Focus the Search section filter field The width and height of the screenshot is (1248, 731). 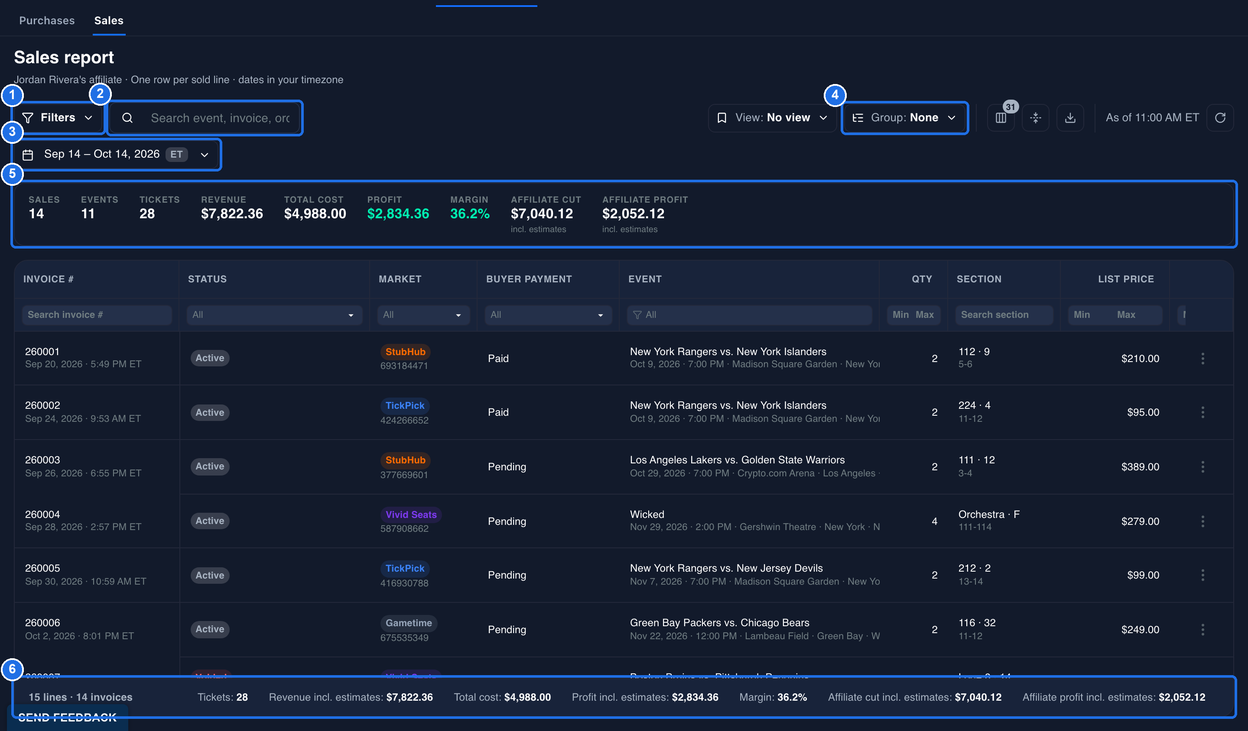(1005, 315)
